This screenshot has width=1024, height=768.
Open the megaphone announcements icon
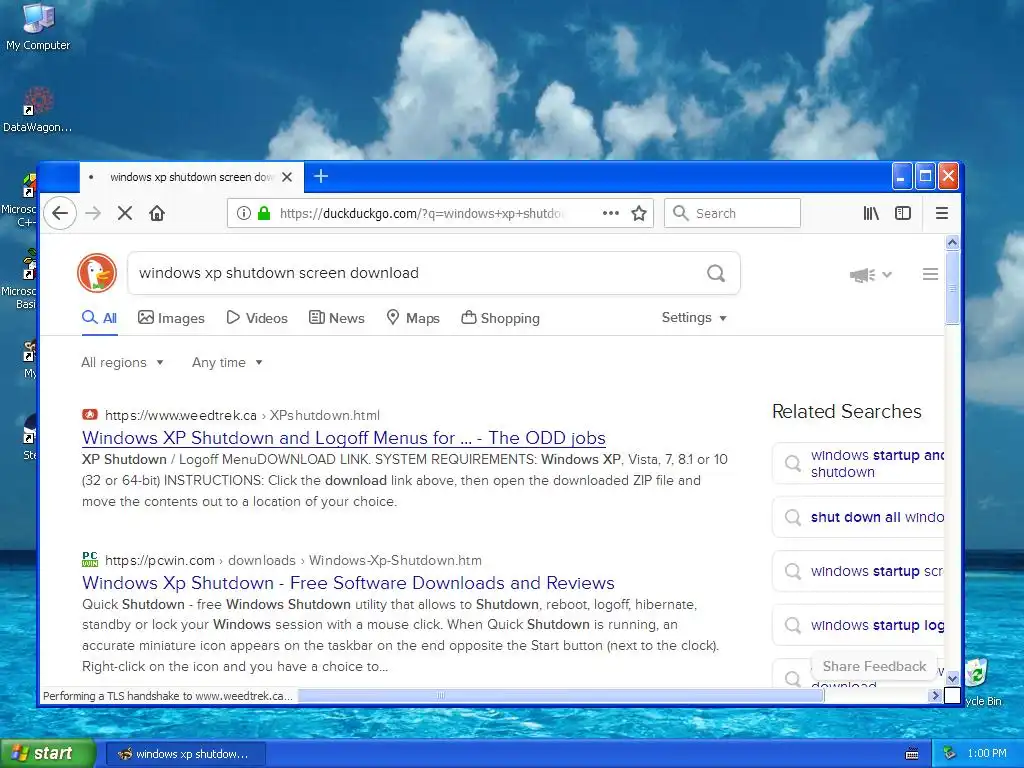tap(862, 275)
